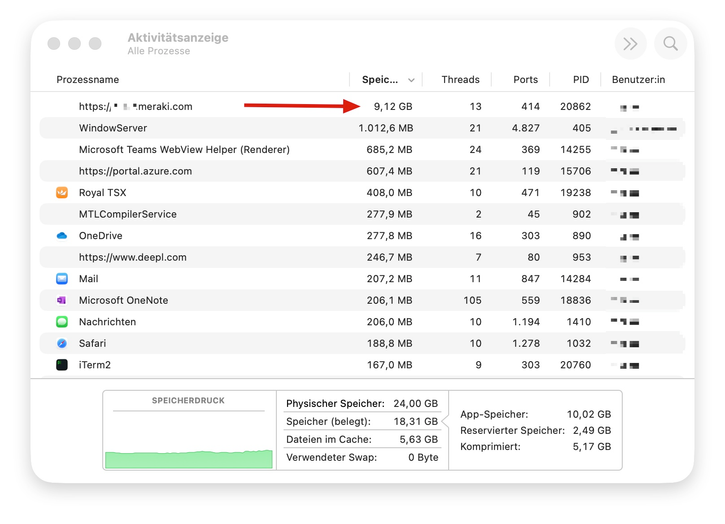Select the iTerm2 process name
Image resolution: width=725 pixels, height=524 pixels.
(x=94, y=365)
